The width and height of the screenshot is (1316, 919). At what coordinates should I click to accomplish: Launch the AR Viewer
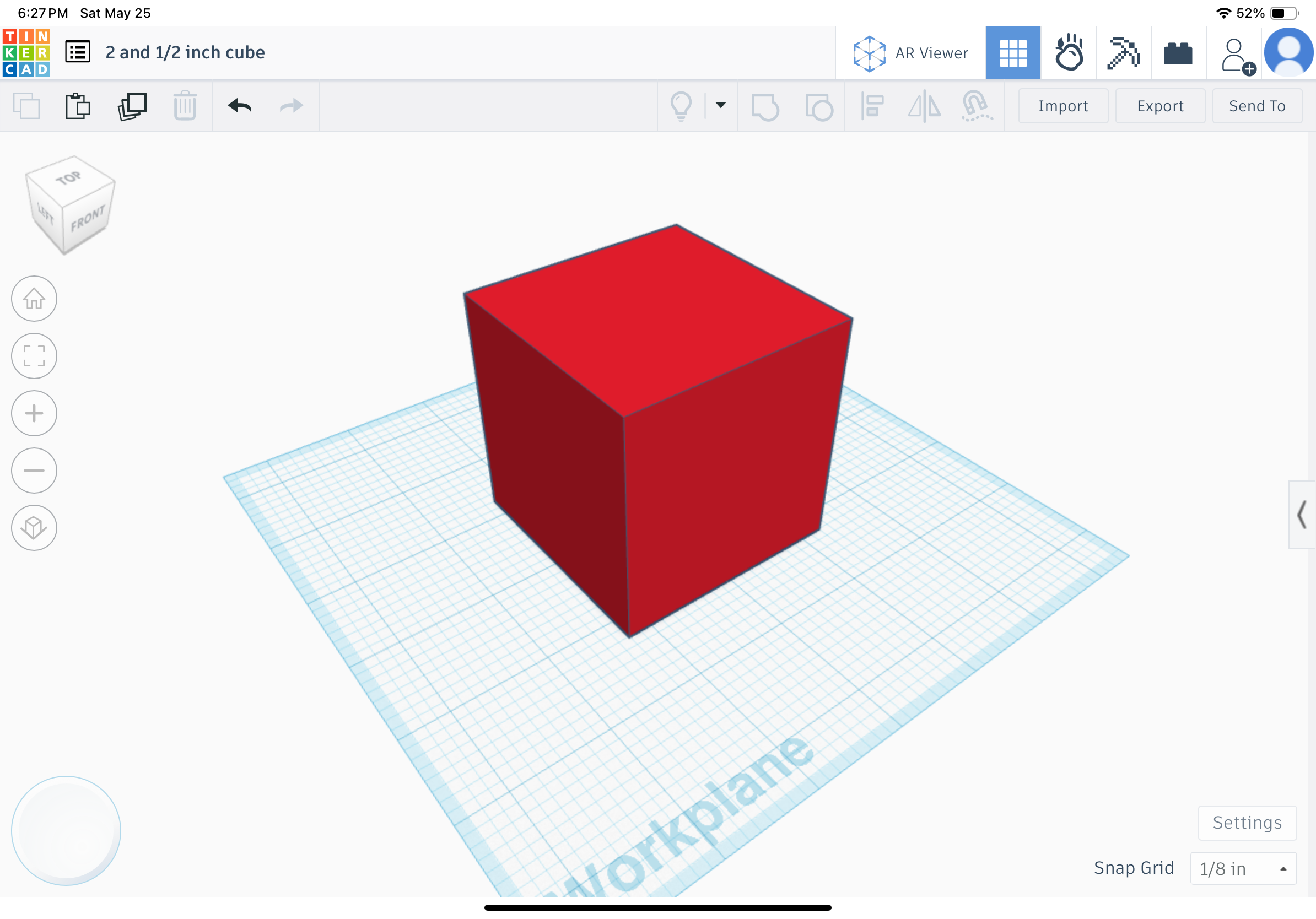[x=911, y=53]
